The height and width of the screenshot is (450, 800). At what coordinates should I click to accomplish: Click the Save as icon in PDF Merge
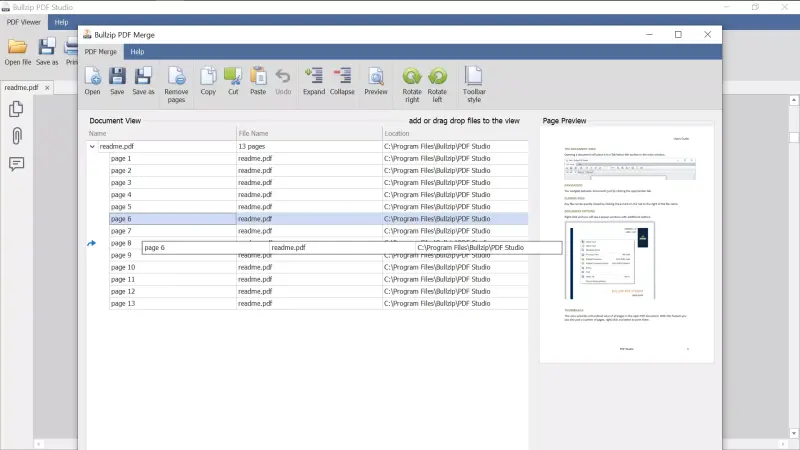[x=143, y=81]
